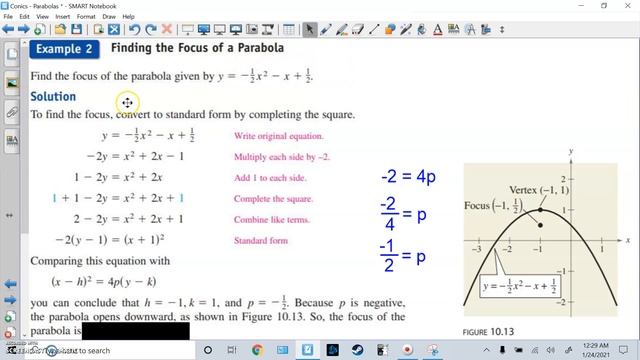The height and width of the screenshot is (360, 640).
Task: Choose the Select arrow tool
Action: [x=310, y=29]
